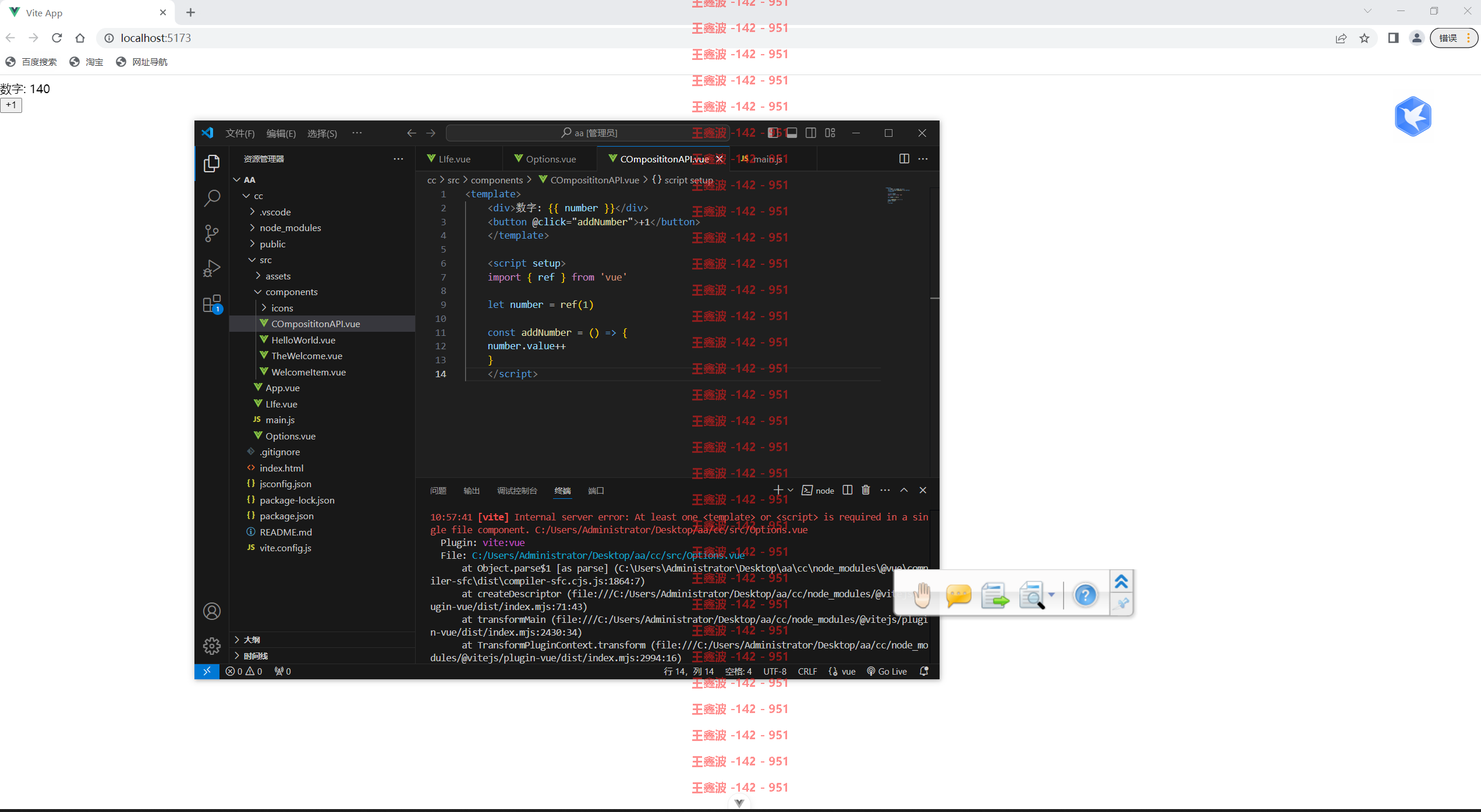Image resolution: width=1481 pixels, height=812 pixels.
Task: Switch to the 问题 panel tab
Action: (438, 491)
